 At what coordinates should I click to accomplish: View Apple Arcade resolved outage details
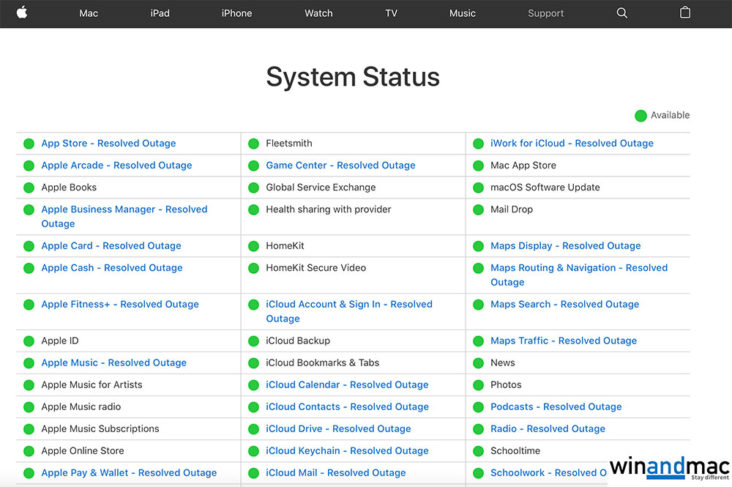coord(116,166)
